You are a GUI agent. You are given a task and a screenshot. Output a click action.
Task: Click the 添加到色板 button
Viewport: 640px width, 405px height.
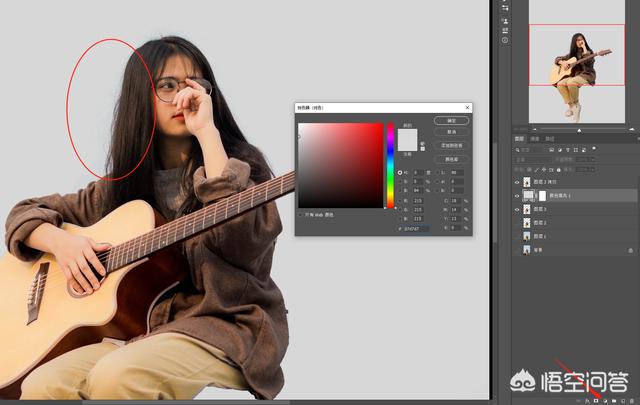(x=451, y=145)
